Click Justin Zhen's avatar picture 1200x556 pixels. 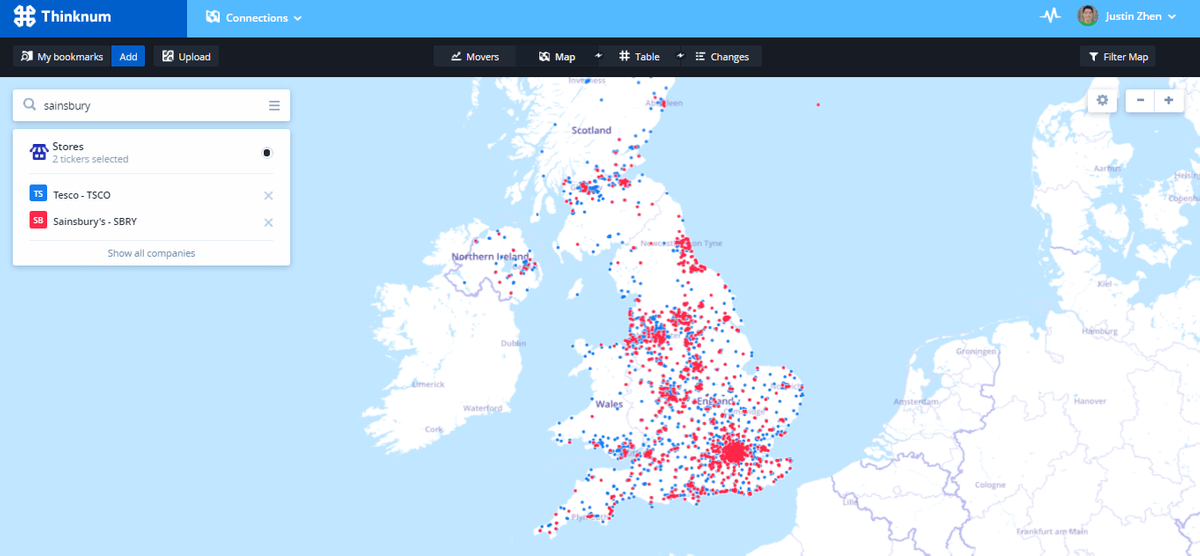pos(1088,15)
